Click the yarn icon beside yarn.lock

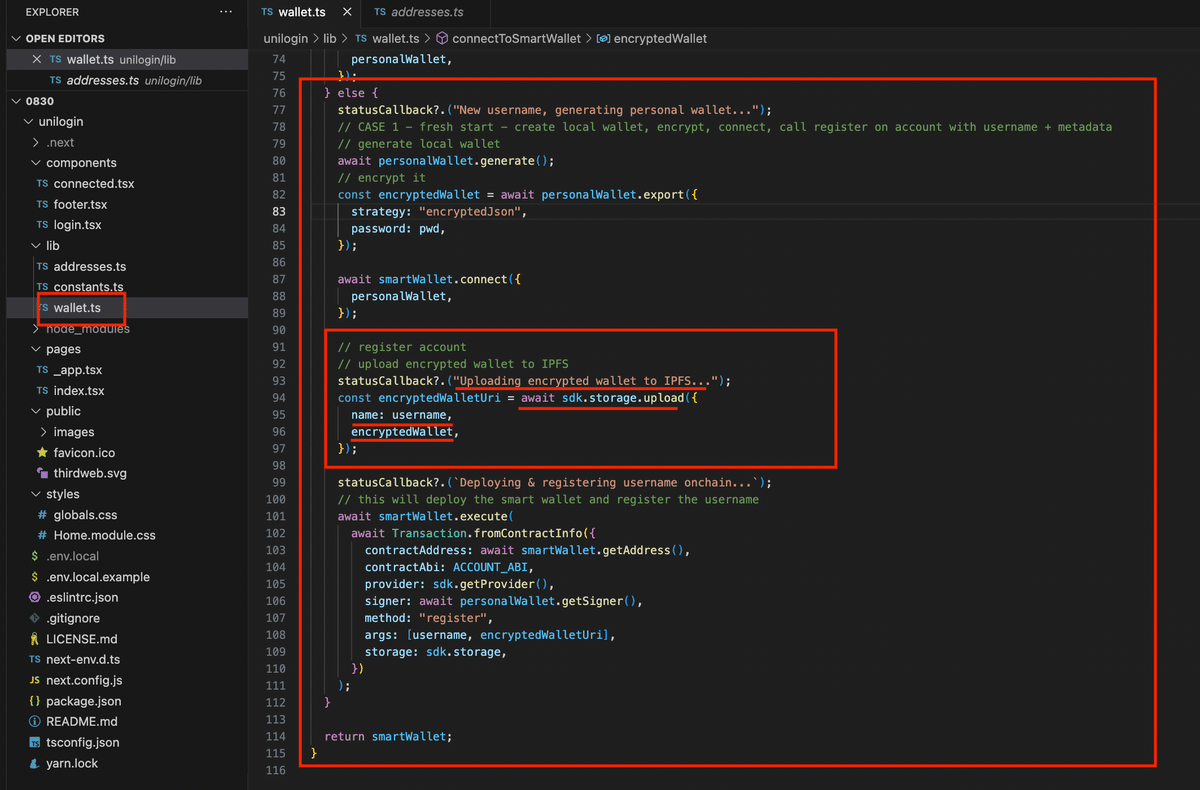35,763
